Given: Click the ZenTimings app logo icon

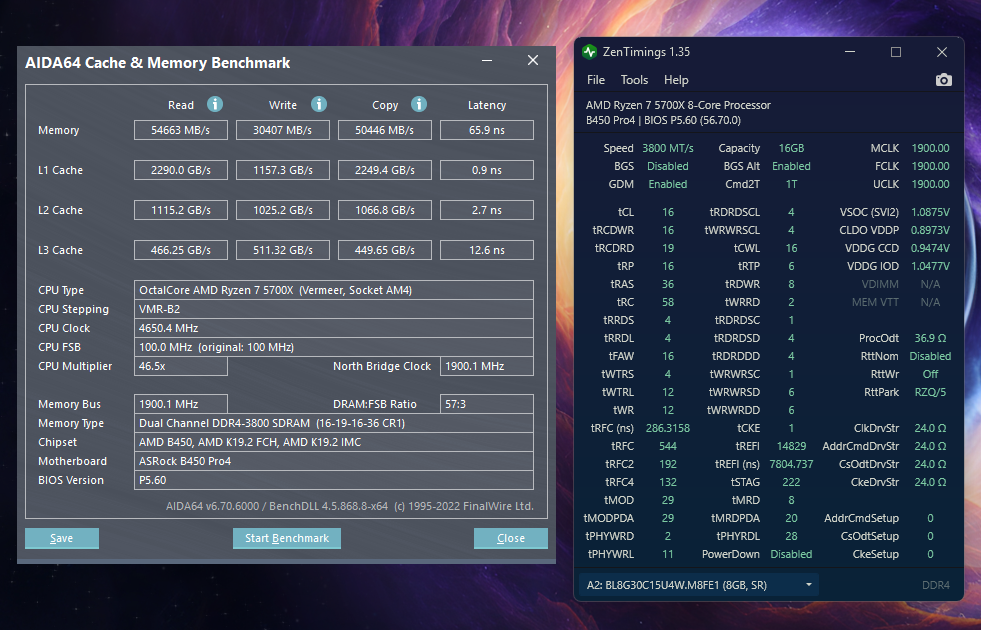Looking at the screenshot, I should tap(589, 52).
